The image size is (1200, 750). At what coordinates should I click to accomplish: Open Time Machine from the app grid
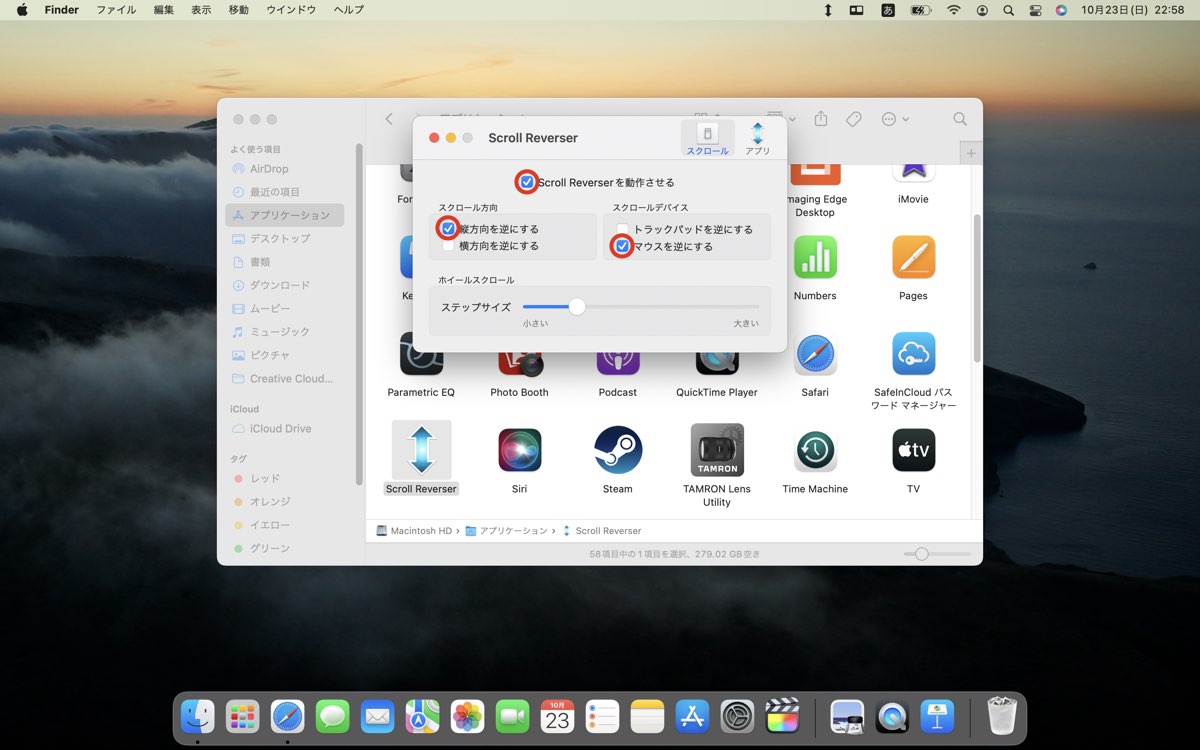tap(814, 450)
